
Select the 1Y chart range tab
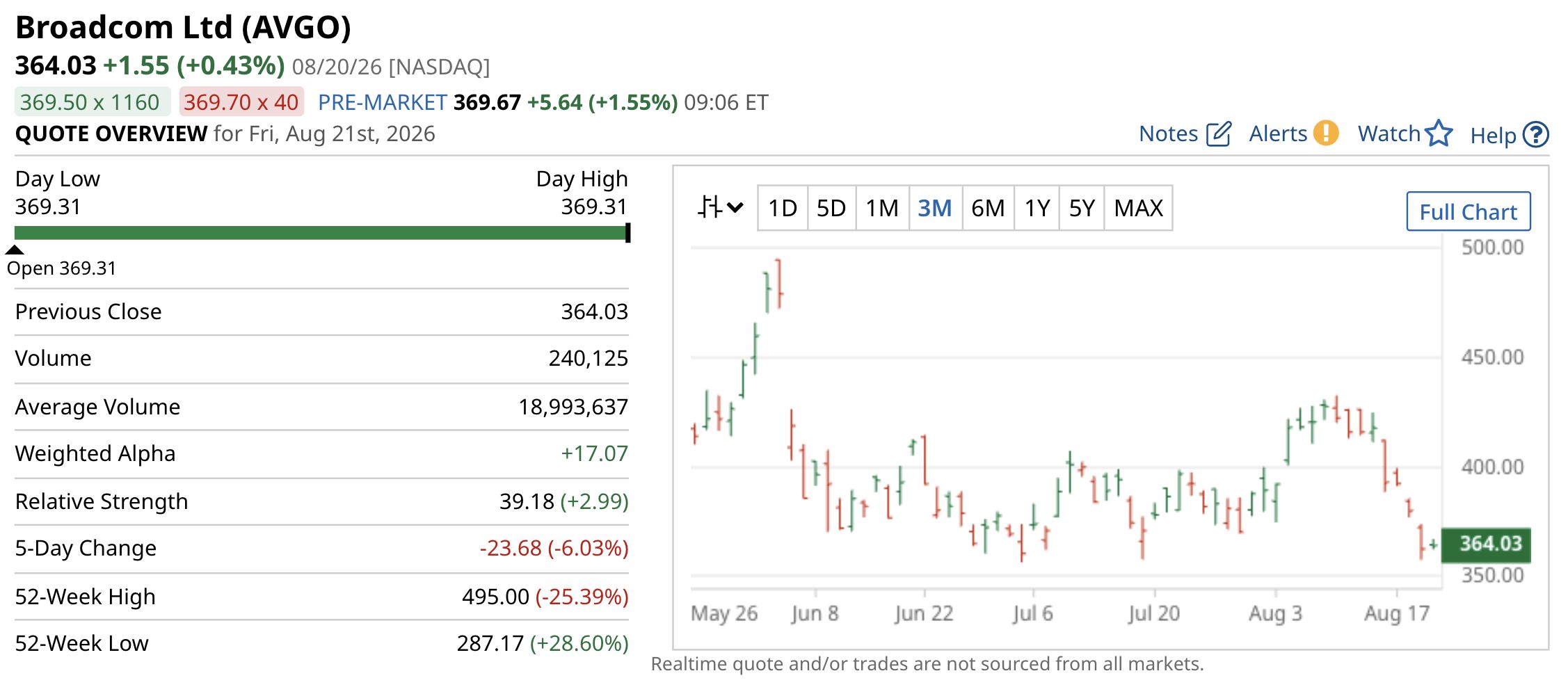click(1037, 208)
